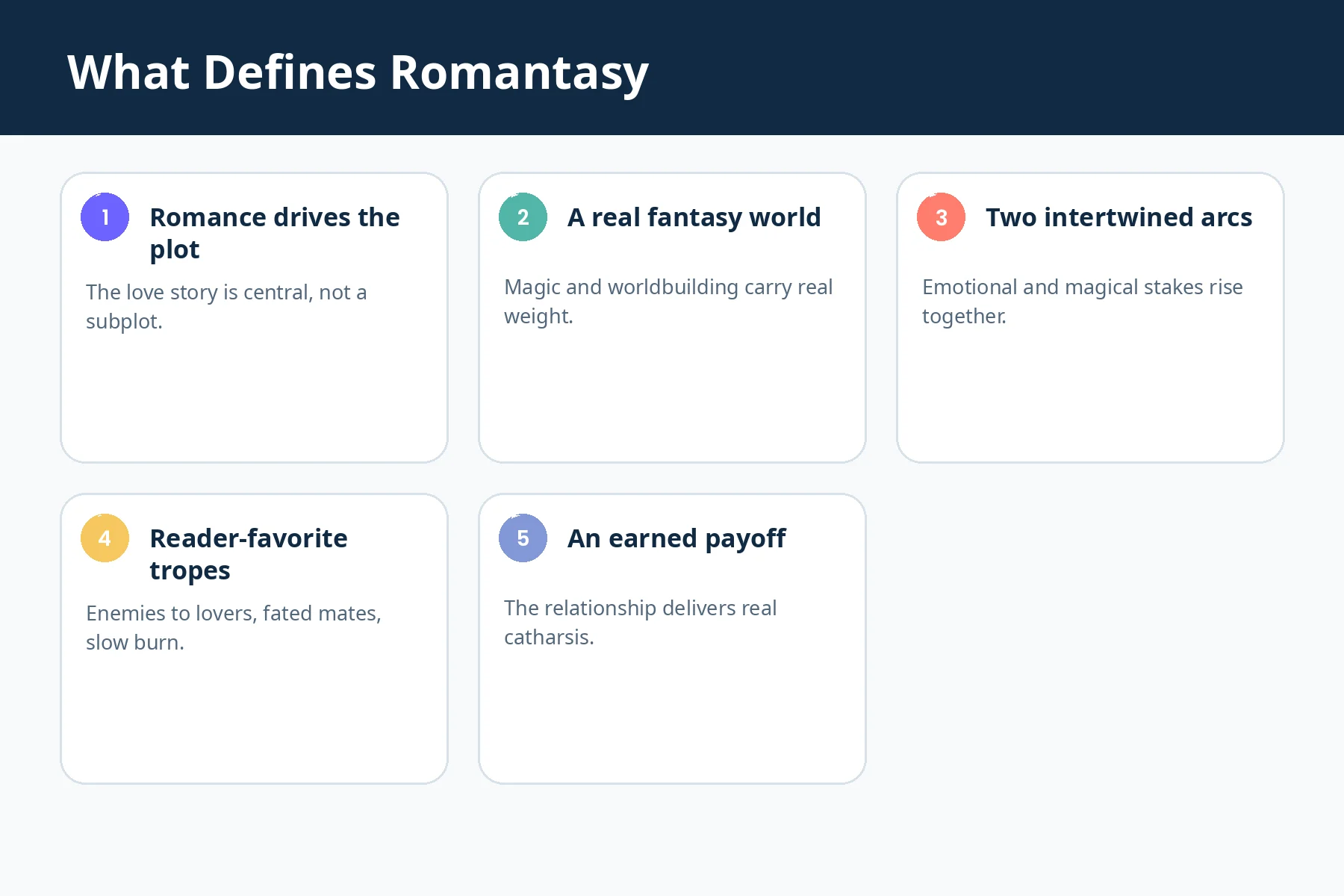The width and height of the screenshot is (1344, 896).
Task: Click the yellow number 4 badge
Action: point(105,538)
